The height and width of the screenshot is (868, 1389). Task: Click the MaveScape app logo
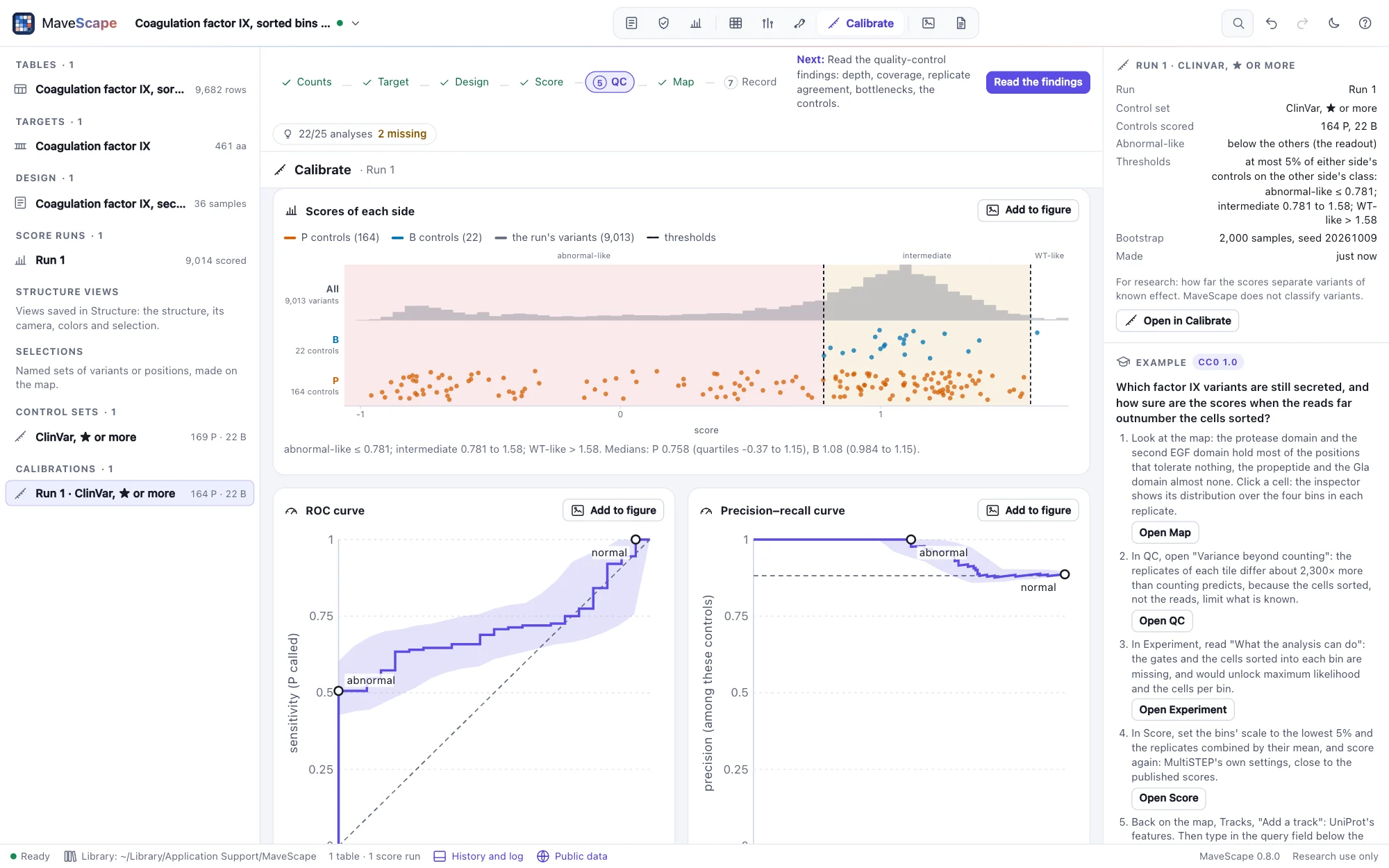click(x=24, y=23)
